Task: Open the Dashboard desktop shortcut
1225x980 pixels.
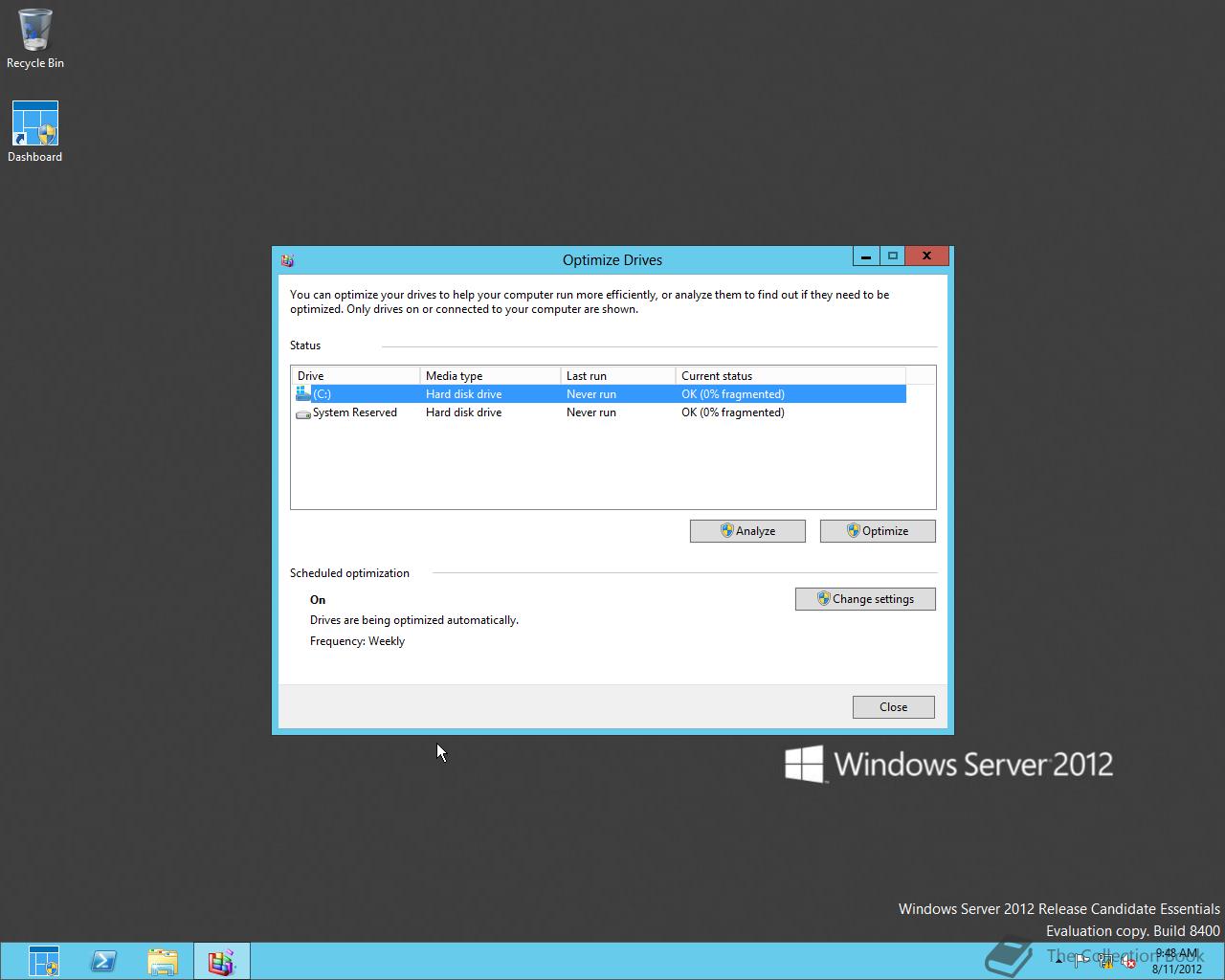Action: pos(35,132)
